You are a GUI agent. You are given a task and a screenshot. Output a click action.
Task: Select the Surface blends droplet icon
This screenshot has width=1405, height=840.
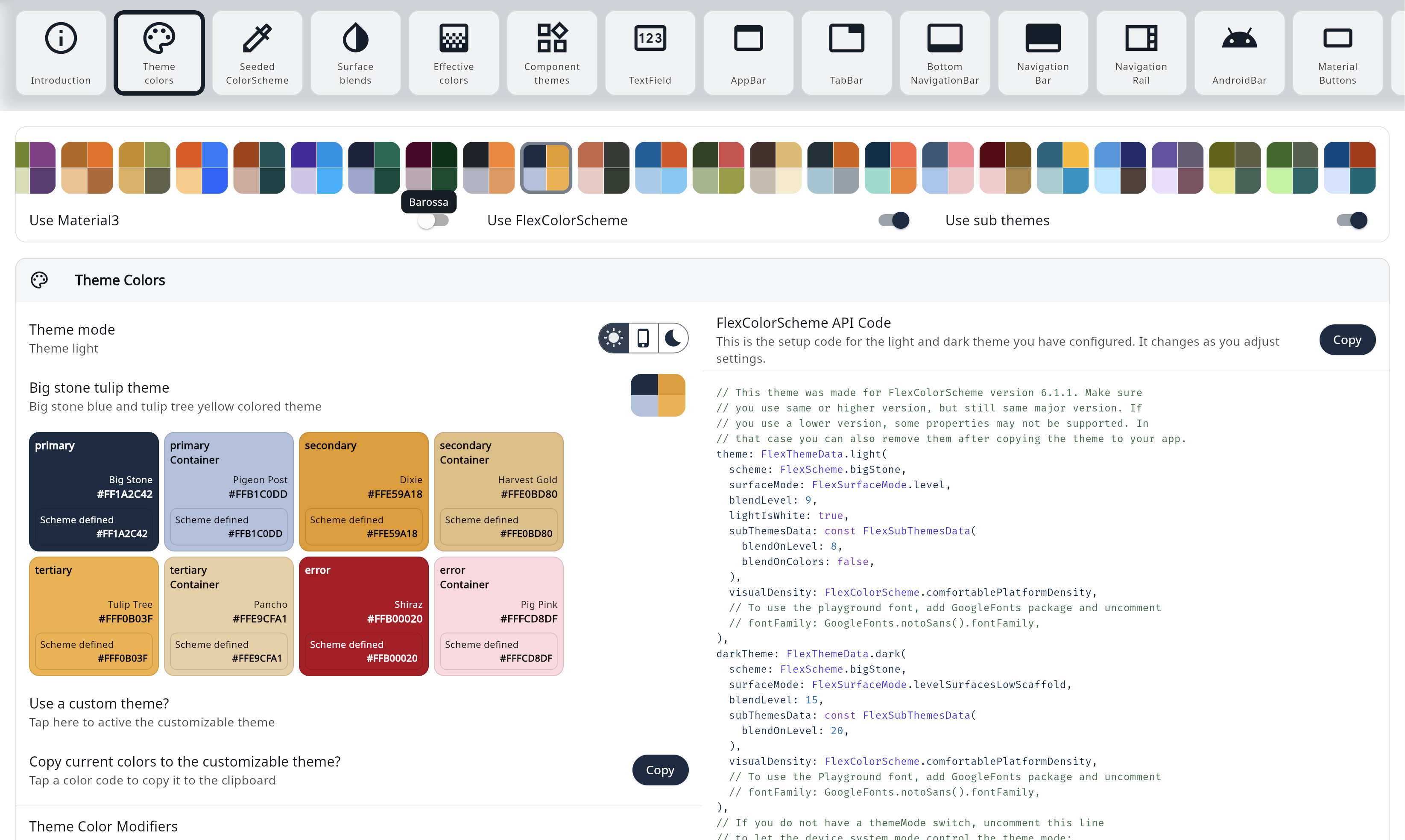355,38
